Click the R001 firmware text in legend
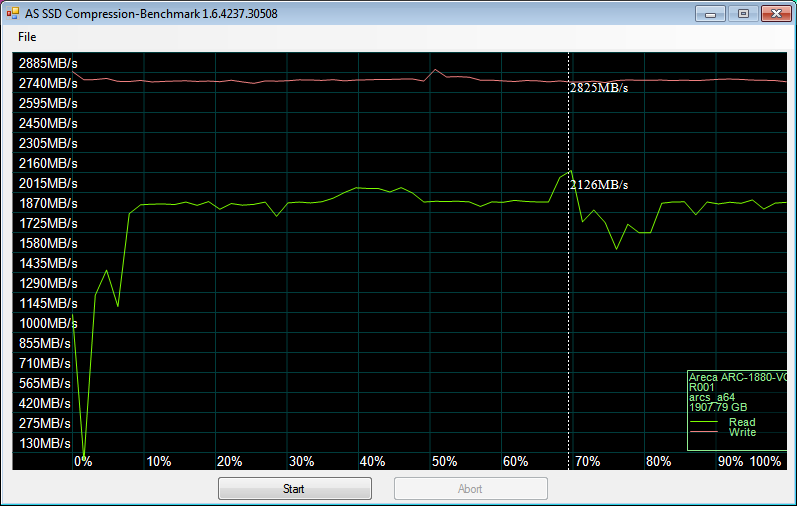The height and width of the screenshot is (506, 797). click(701, 387)
